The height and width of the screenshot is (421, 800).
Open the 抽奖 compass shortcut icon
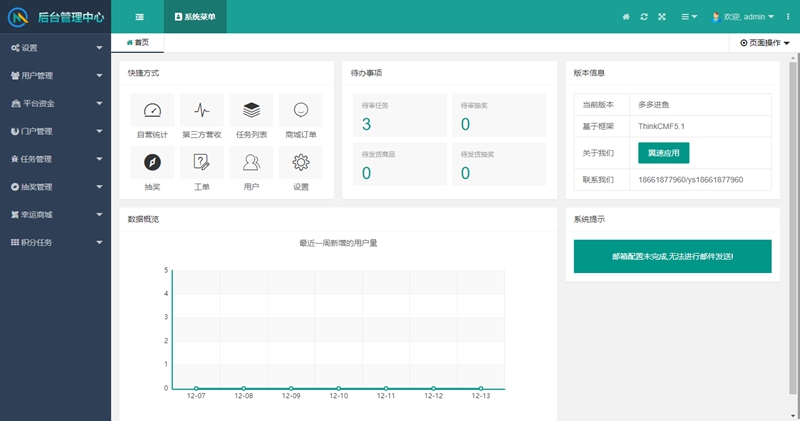(152, 162)
